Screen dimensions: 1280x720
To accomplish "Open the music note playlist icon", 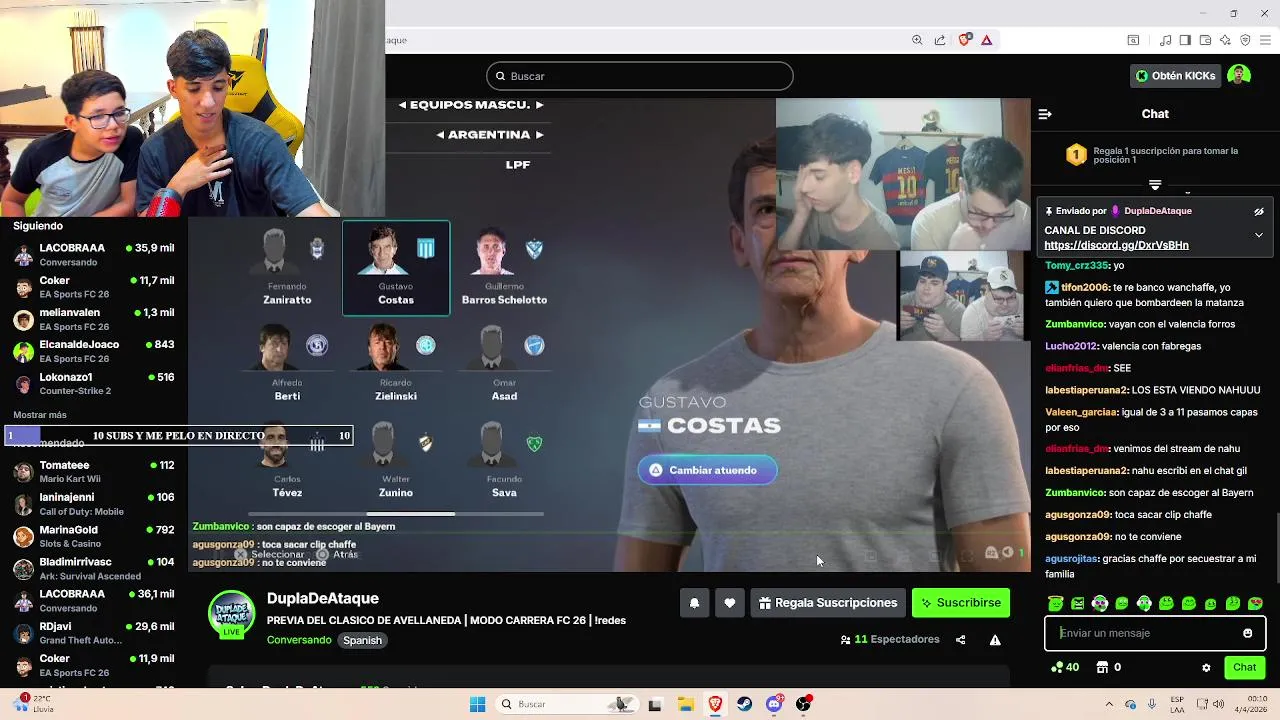I will click(x=1166, y=40).
